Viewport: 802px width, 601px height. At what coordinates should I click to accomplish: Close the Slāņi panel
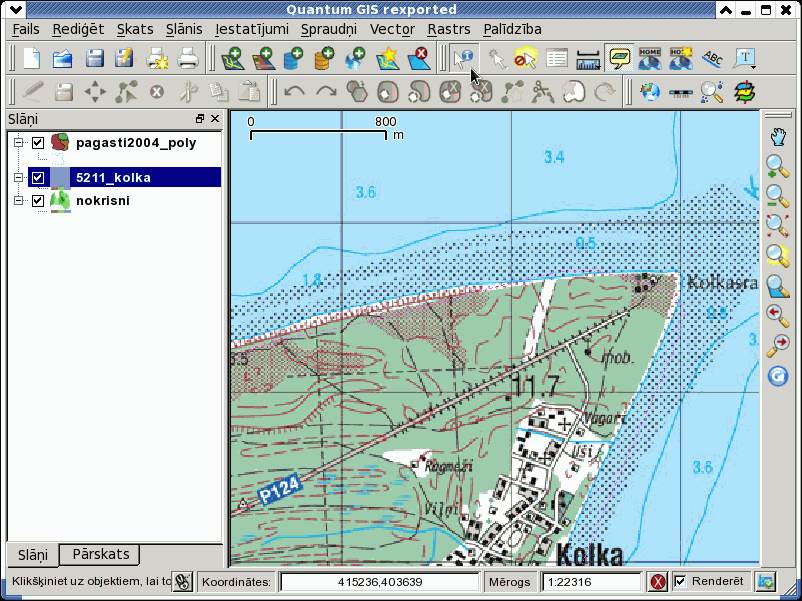(x=215, y=119)
